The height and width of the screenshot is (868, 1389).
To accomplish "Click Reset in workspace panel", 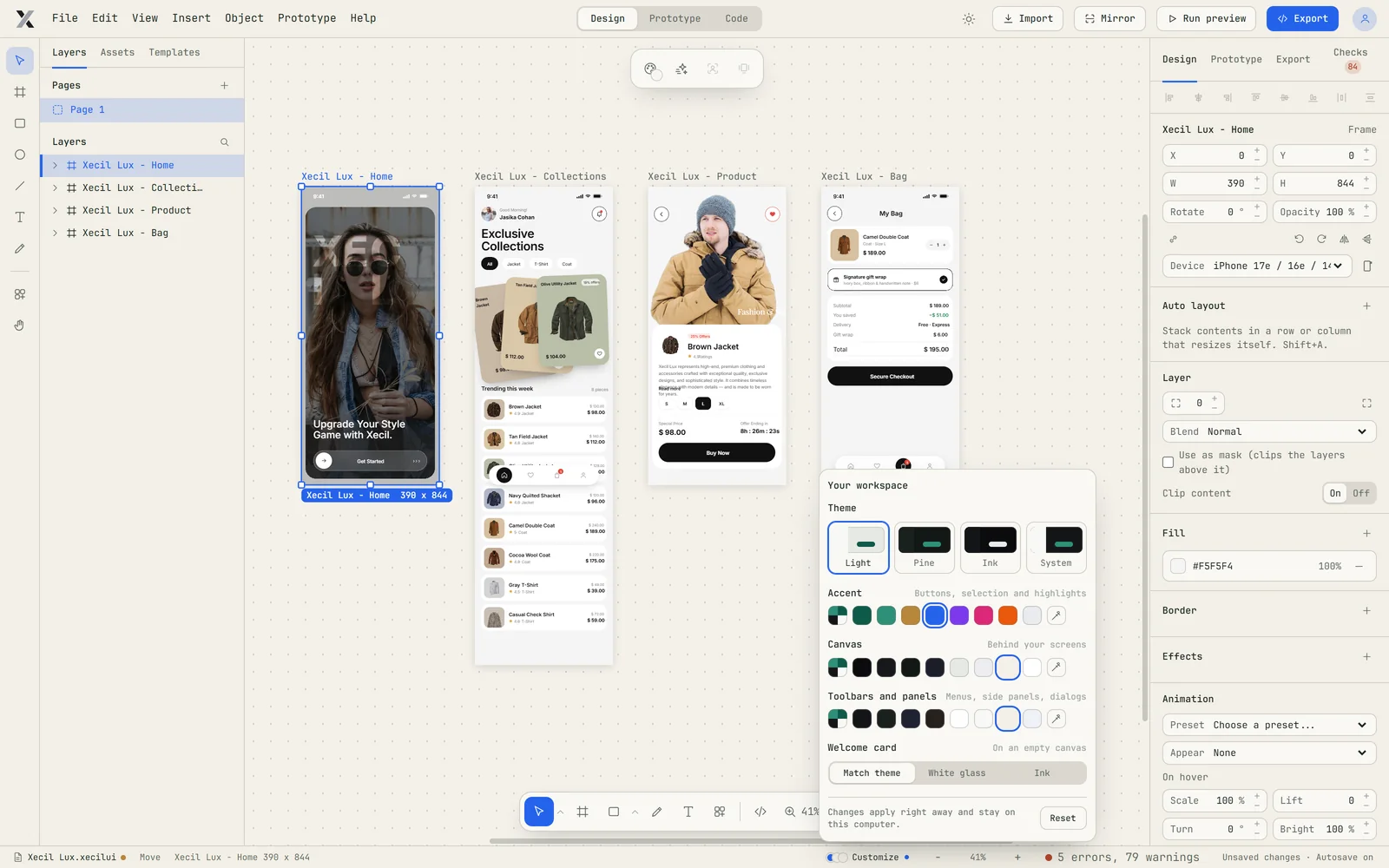I will coord(1063,818).
